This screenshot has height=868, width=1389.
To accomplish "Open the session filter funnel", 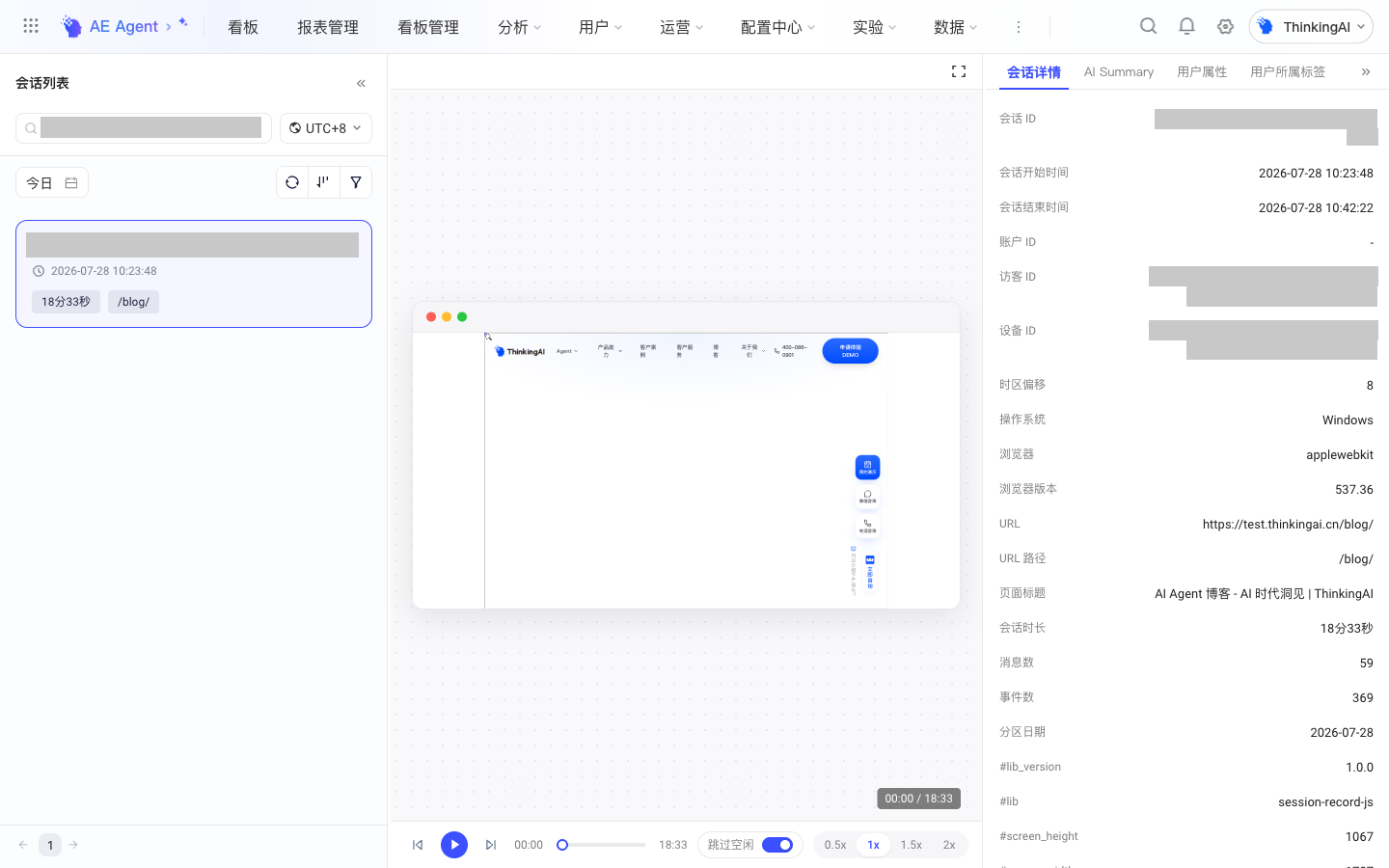I will tap(356, 182).
